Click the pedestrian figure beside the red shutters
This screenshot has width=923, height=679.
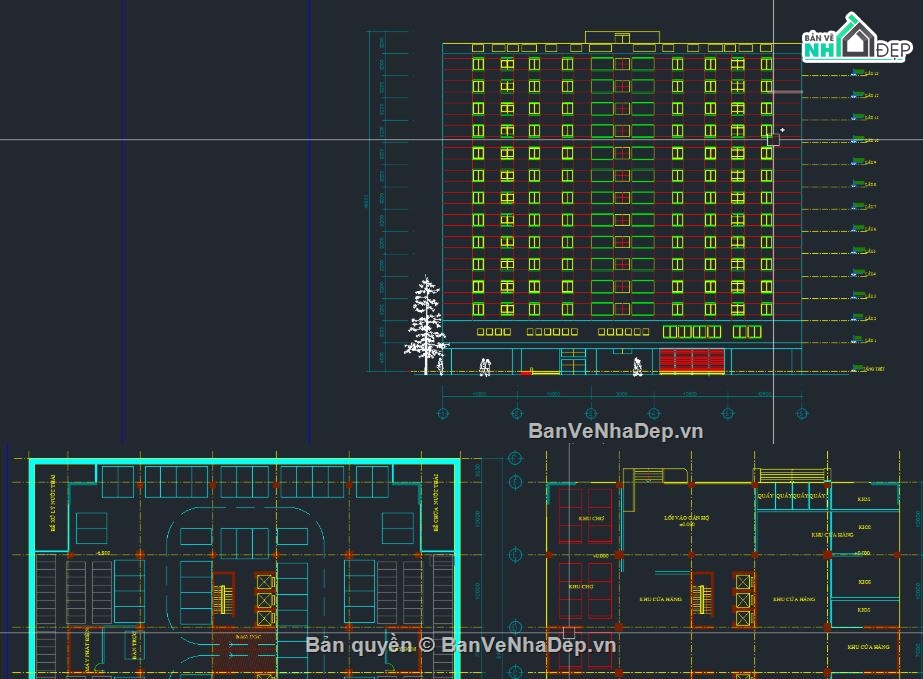tap(637, 367)
